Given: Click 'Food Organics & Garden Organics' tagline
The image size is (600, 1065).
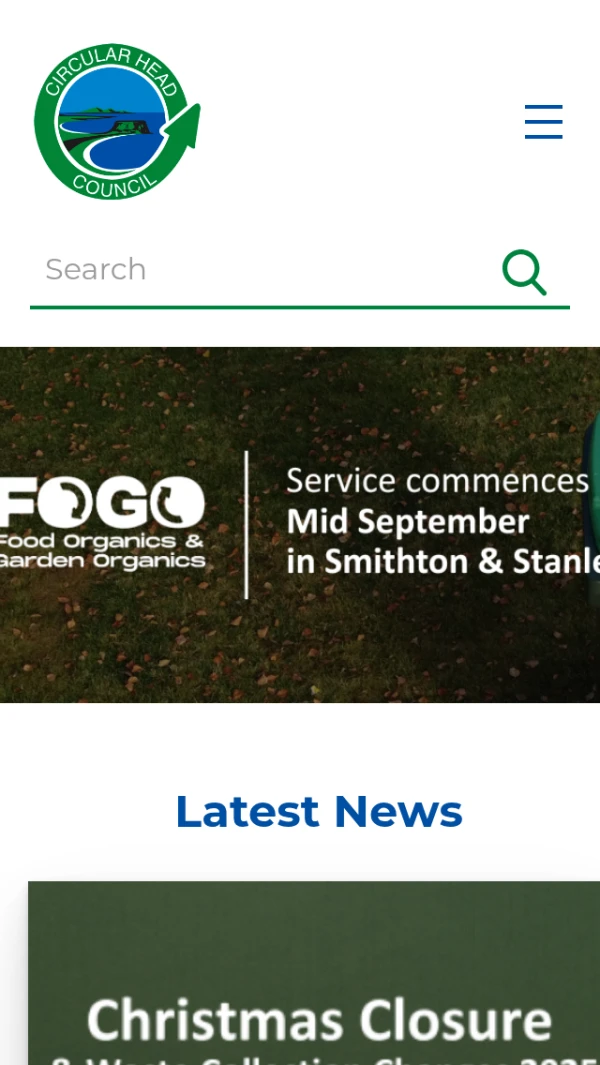Looking at the screenshot, I should click(x=103, y=550).
